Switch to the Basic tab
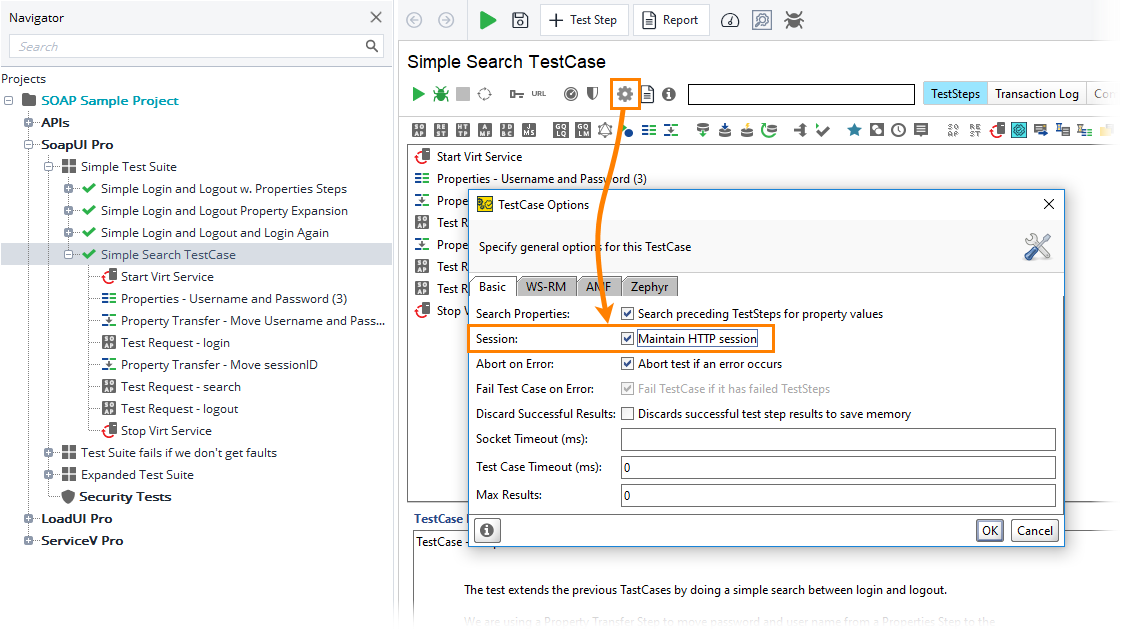 point(493,286)
